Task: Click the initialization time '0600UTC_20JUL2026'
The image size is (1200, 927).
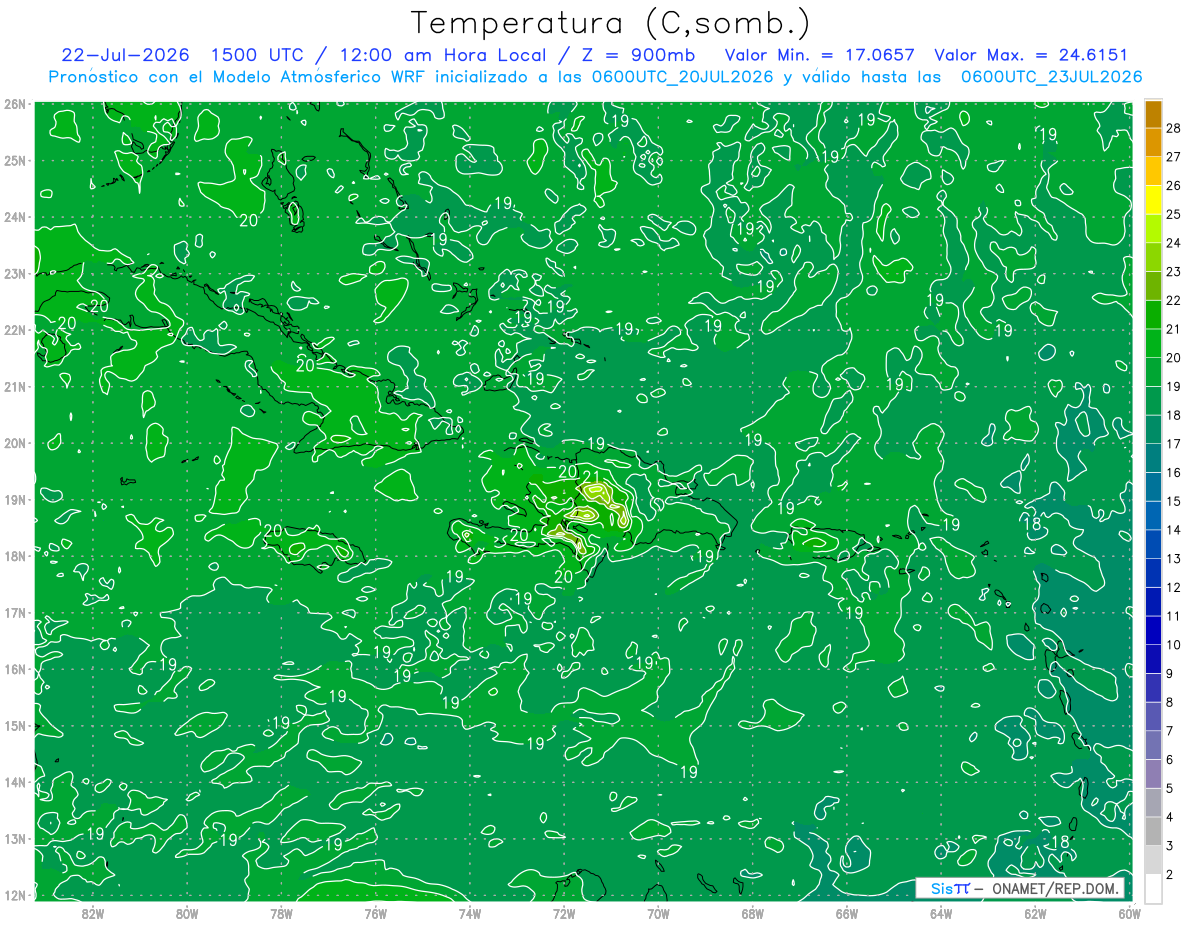Action: pos(685,77)
